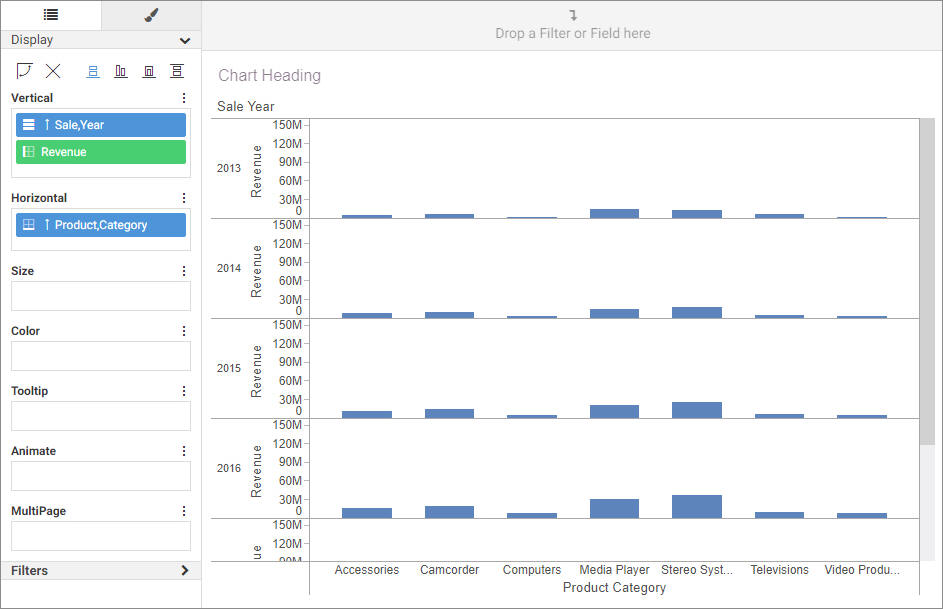Image resolution: width=943 pixels, height=609 pixels.
Task: Select the Product,Category field pill
Action: click(x=100, y=225)
